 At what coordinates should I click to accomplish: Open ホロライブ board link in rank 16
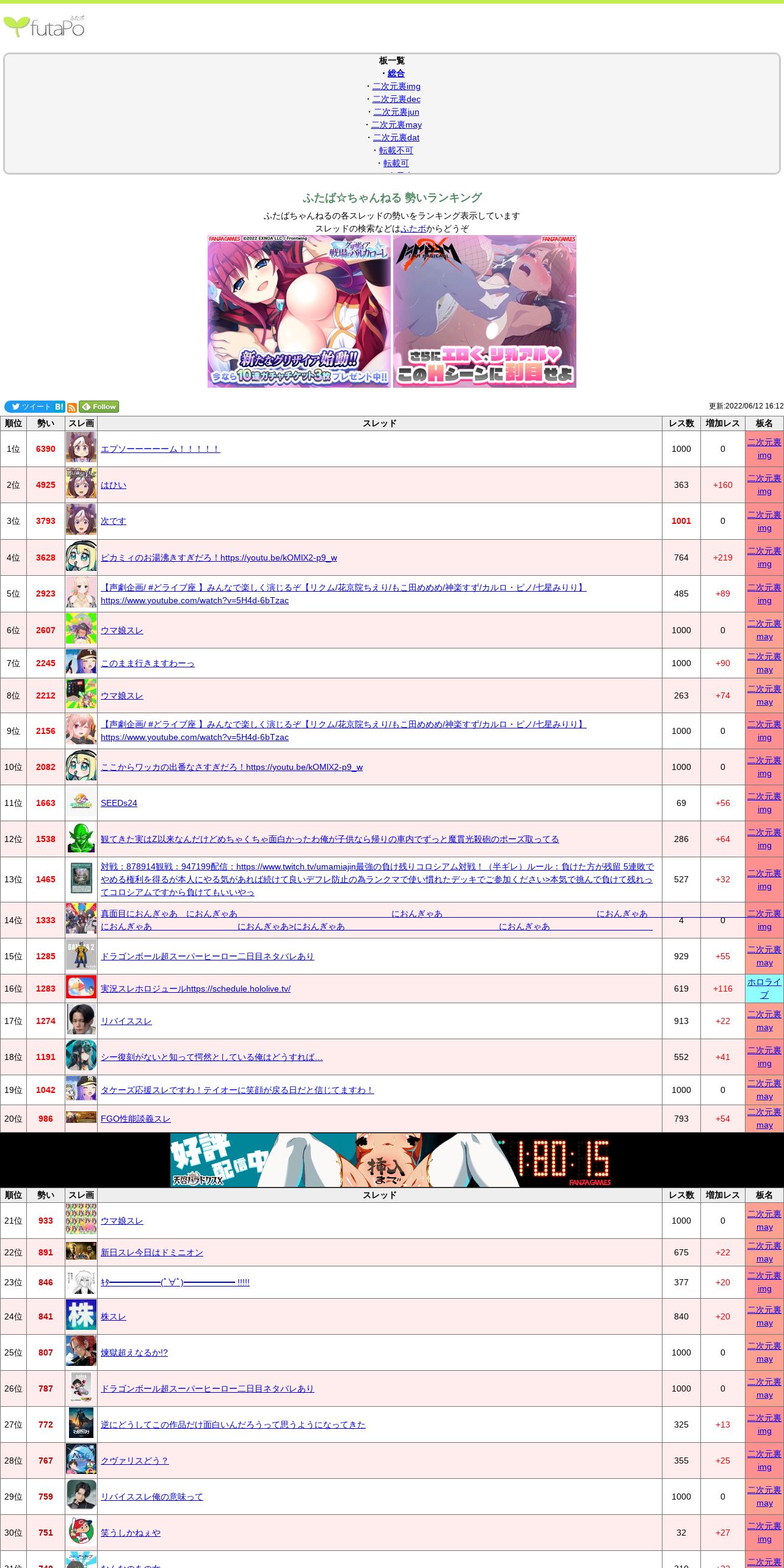764,989
